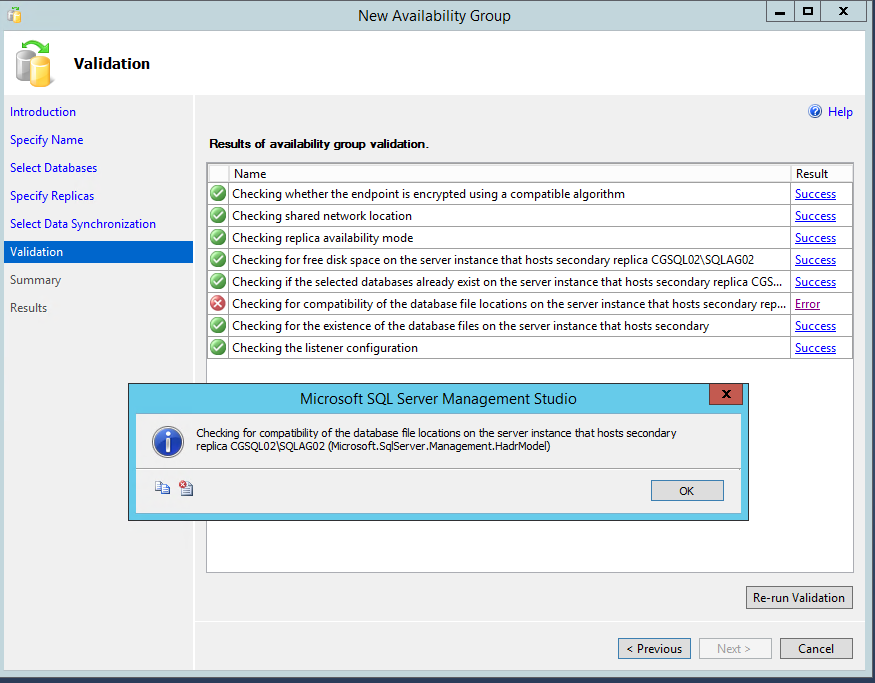Viewport: 875px width, 683px height.
Task: Click green success icon beside listener configuration check
Action: pyautogui.click(x=217, y=347)
